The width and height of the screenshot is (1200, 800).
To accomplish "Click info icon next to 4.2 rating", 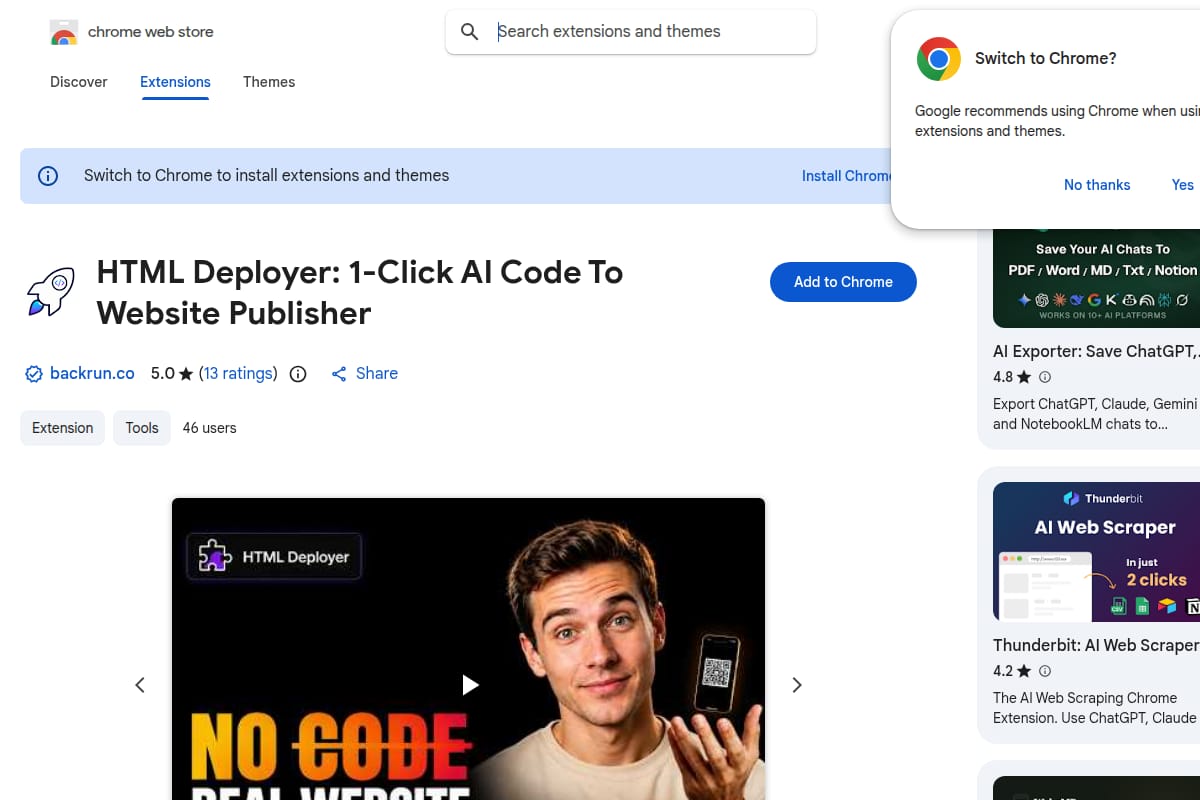I will [1045, 671].
